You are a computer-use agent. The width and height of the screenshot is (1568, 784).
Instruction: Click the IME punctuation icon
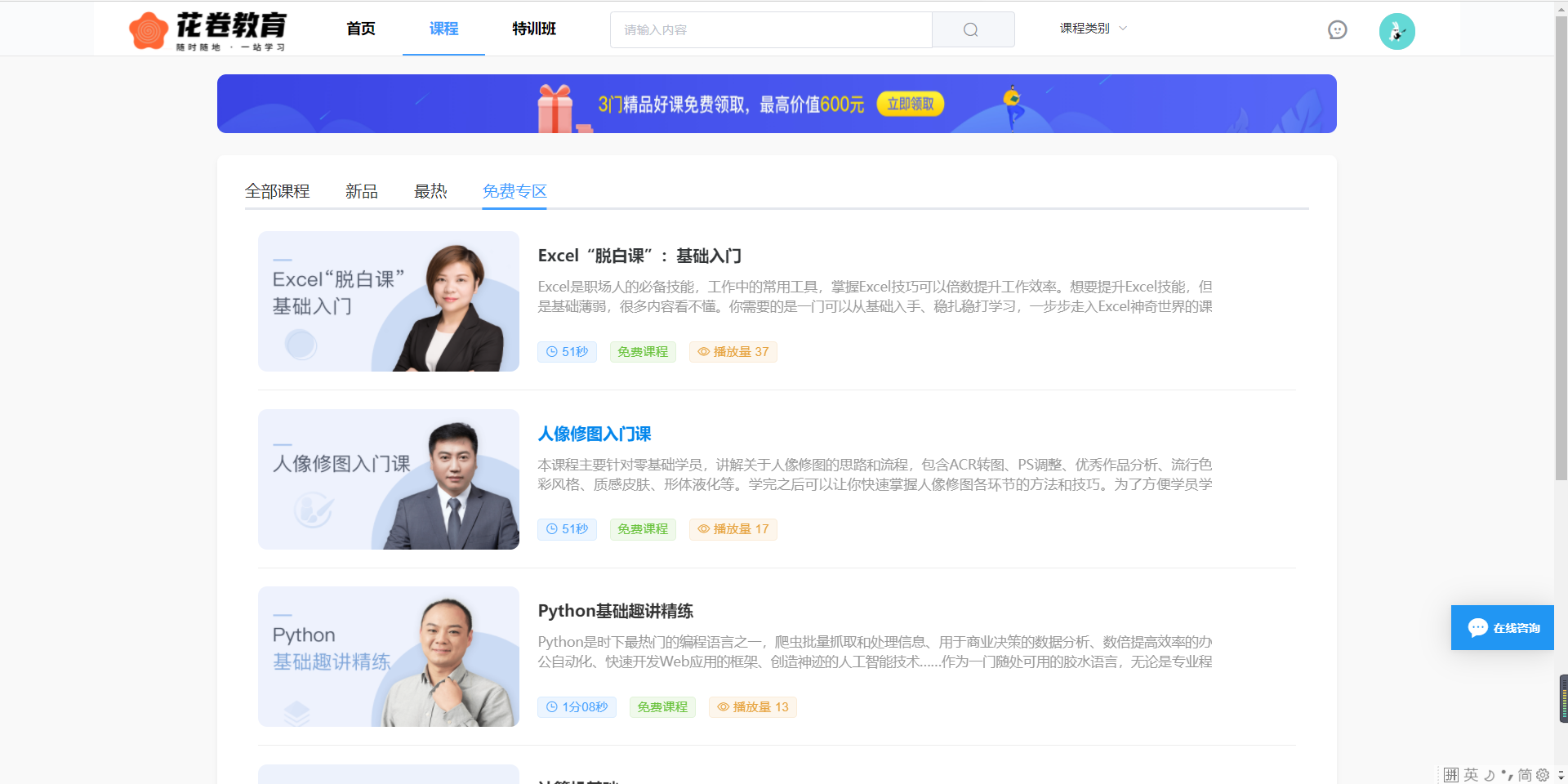[x=1507, y=775]
